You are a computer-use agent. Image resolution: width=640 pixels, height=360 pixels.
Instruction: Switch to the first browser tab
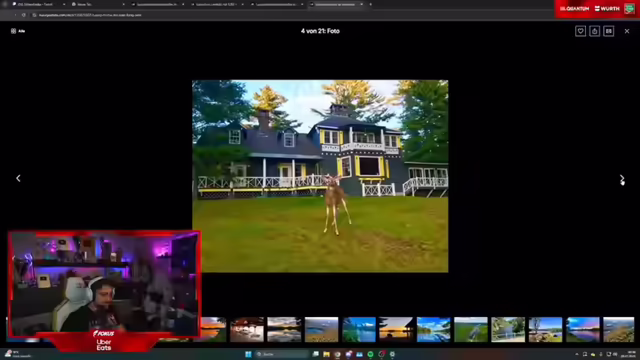(37, 4)
